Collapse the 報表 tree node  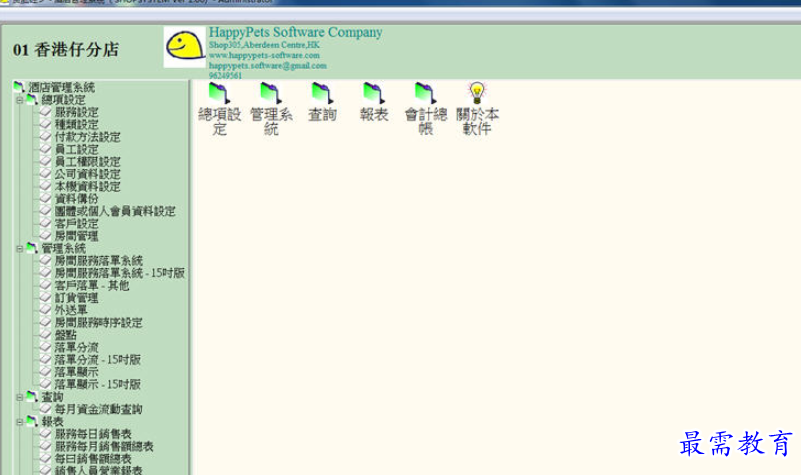tap(19, 422)
